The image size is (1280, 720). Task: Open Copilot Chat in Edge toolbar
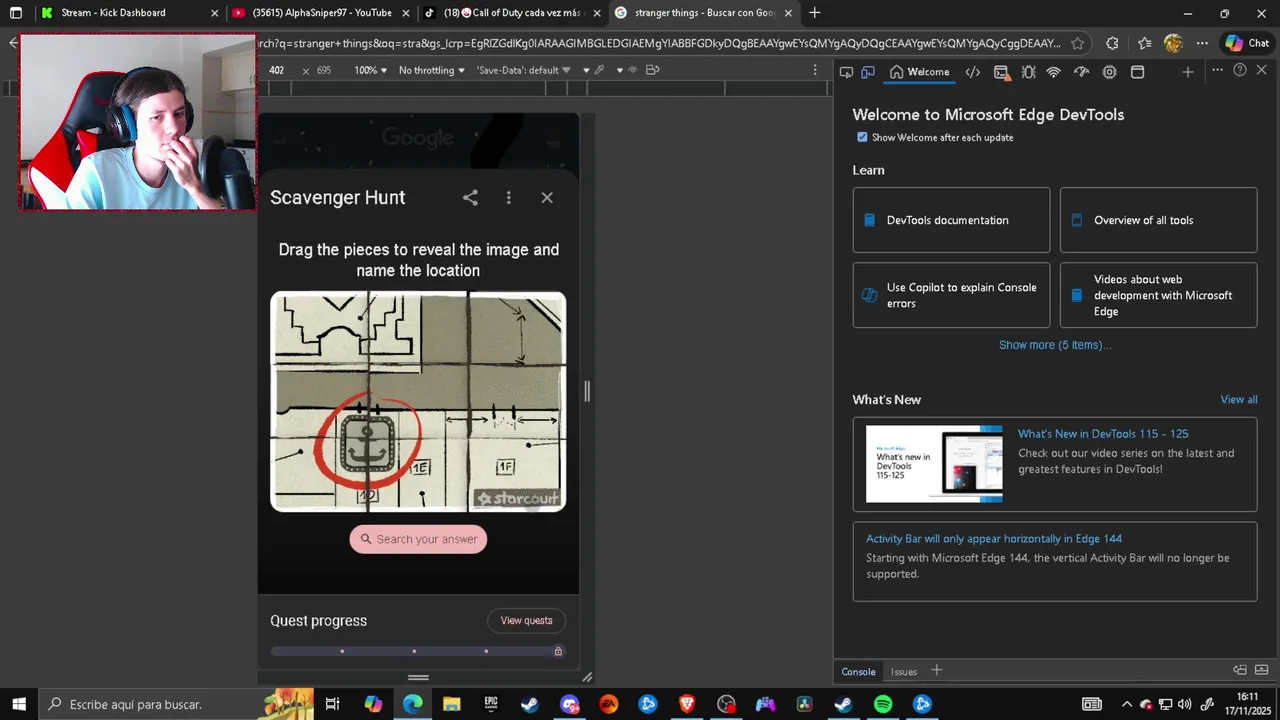point(1247,43)
